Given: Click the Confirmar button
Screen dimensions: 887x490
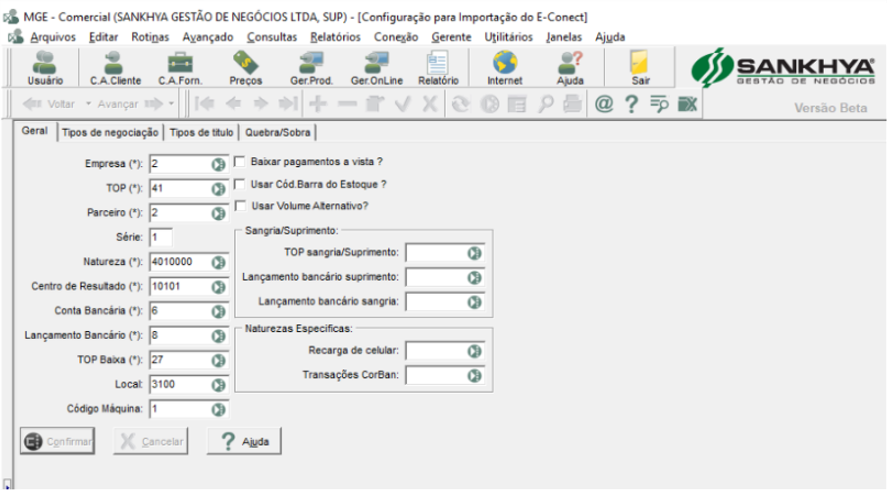Looking at the screenshot, I should [x=57, y=441].
